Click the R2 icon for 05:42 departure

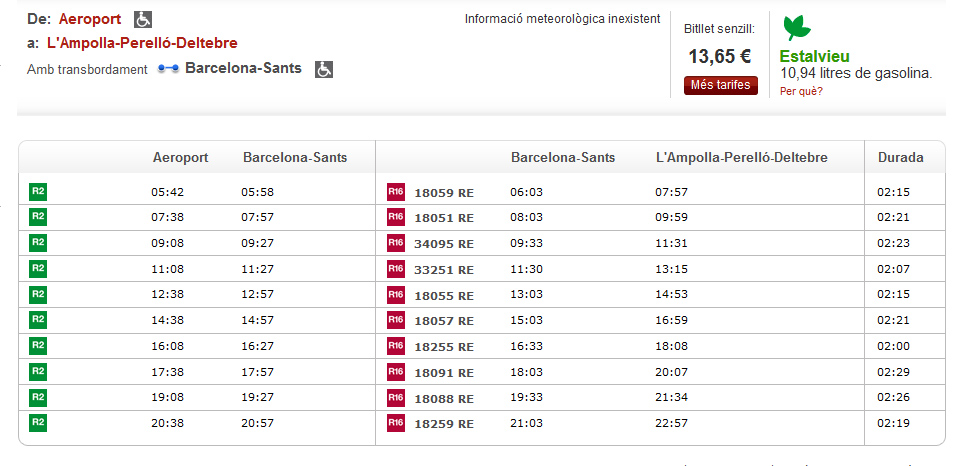[x=38, y=192]
